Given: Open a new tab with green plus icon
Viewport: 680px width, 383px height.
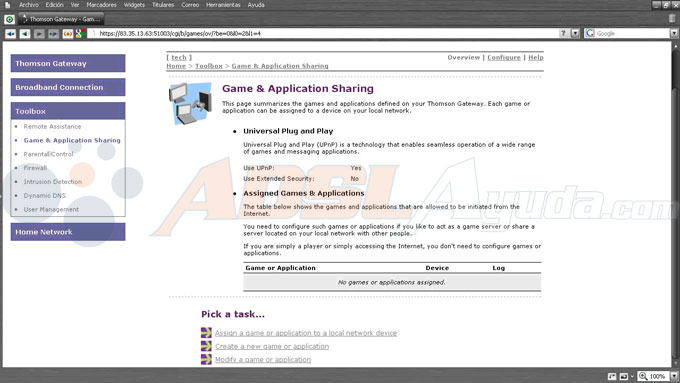Looking at the screenshot, I should coord(9,19).
